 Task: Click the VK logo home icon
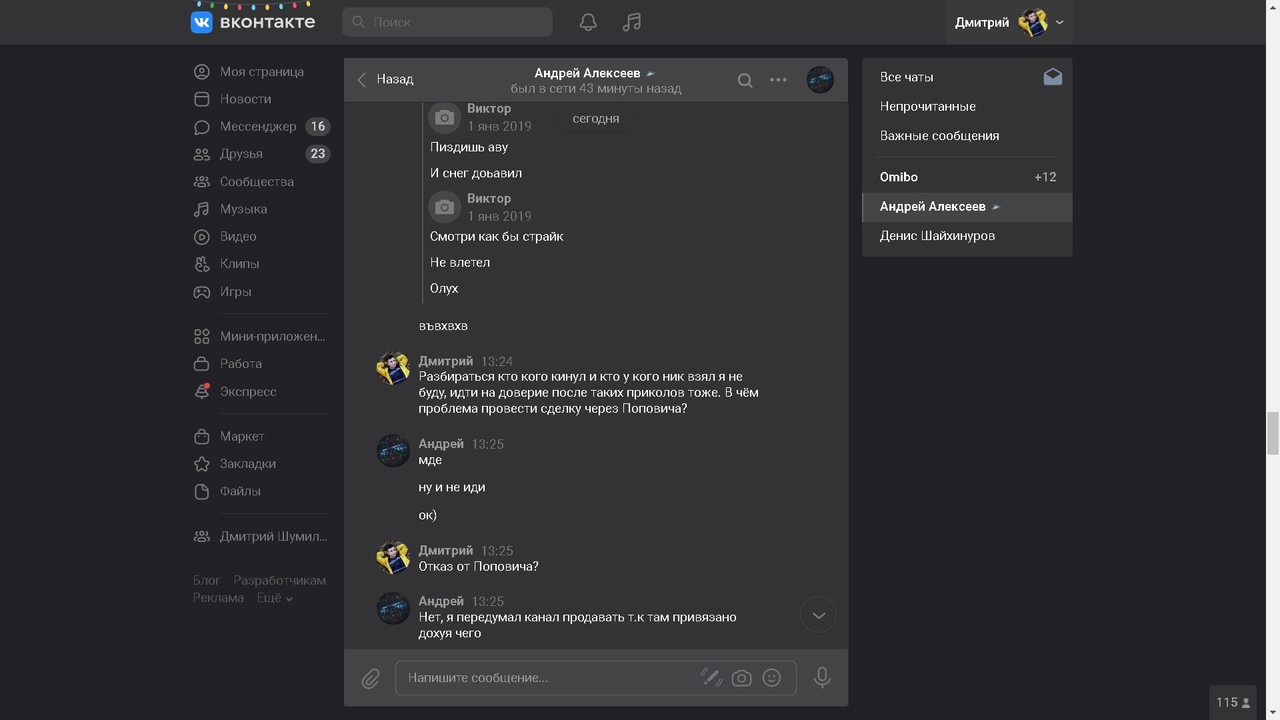click(x=202, y=22)
